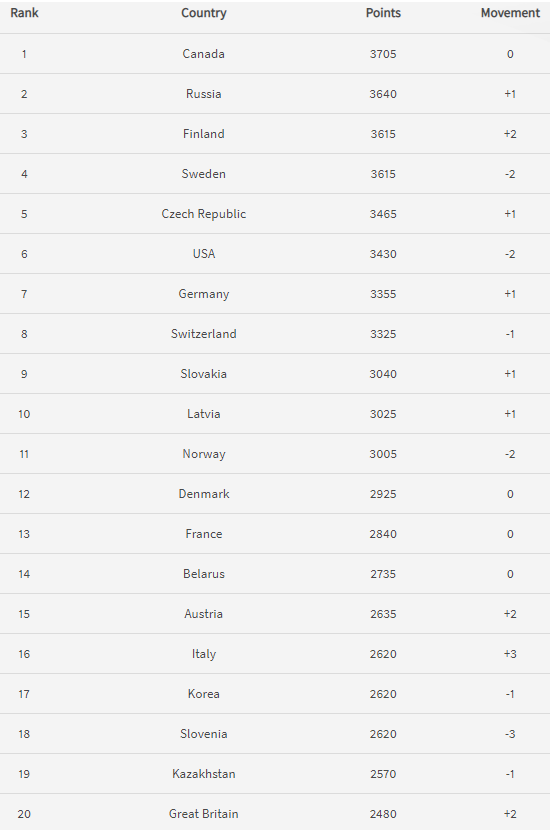Select Russia in the country column
Image resolution: width=550 pixels, height=830 pixels.
204,94
